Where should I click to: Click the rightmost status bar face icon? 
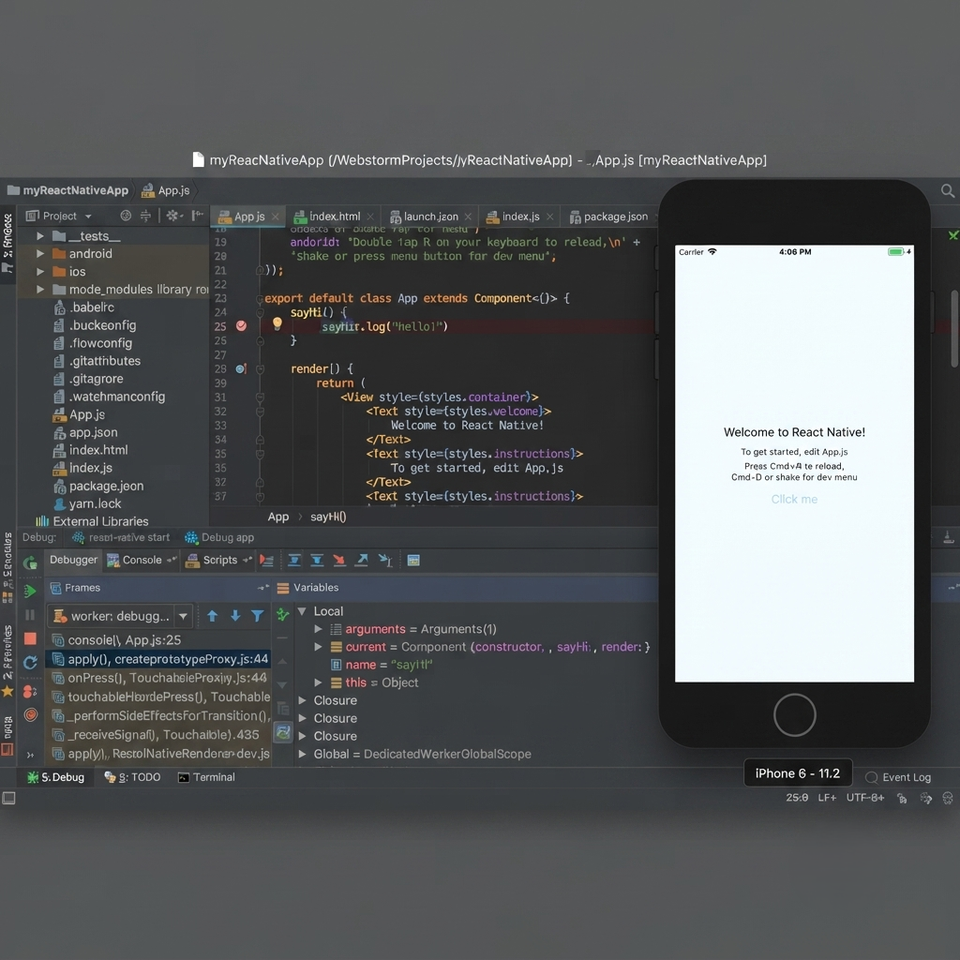(948, 798)
